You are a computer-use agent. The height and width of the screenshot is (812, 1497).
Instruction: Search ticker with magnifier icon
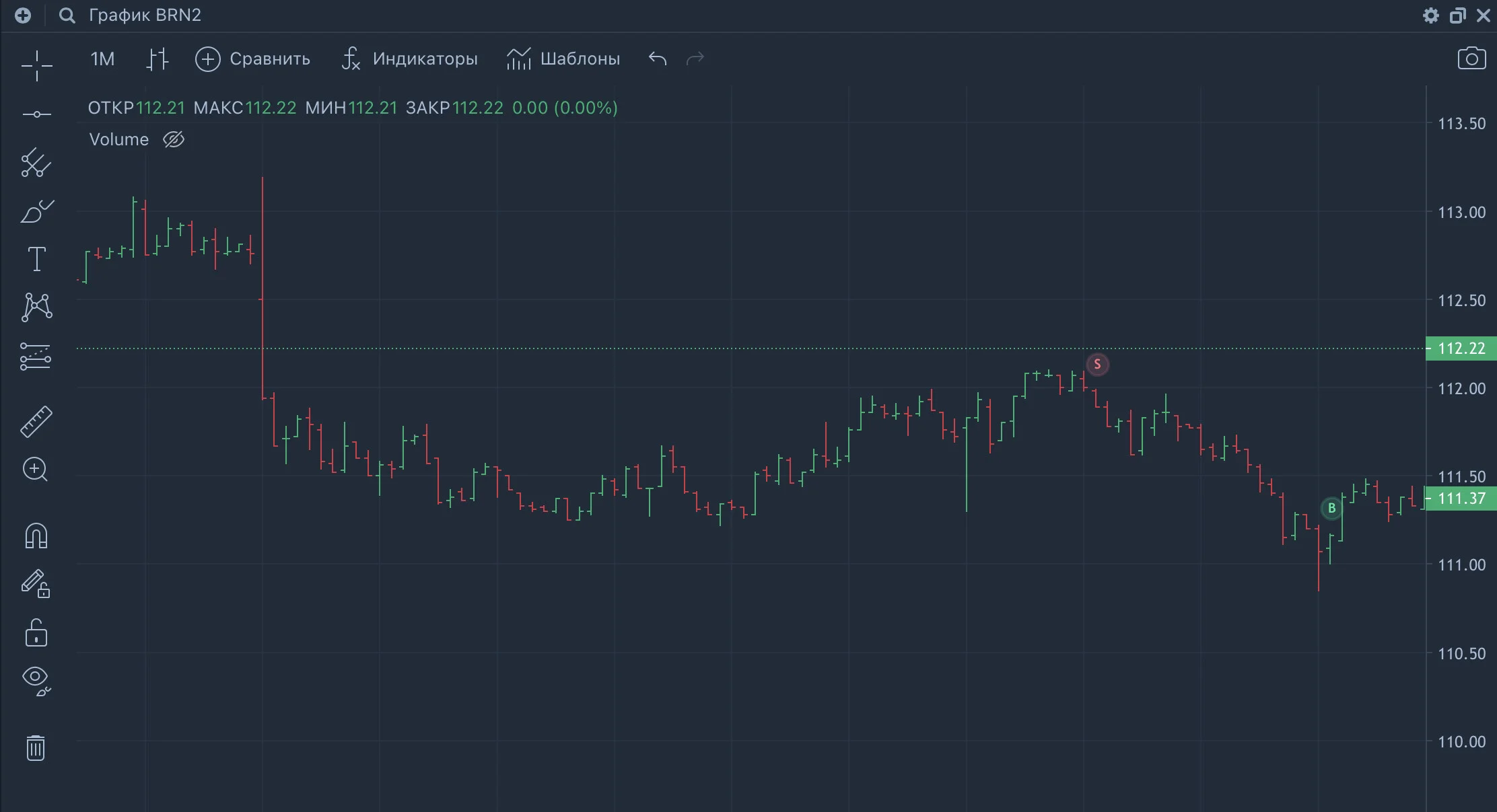coord(67,15)
